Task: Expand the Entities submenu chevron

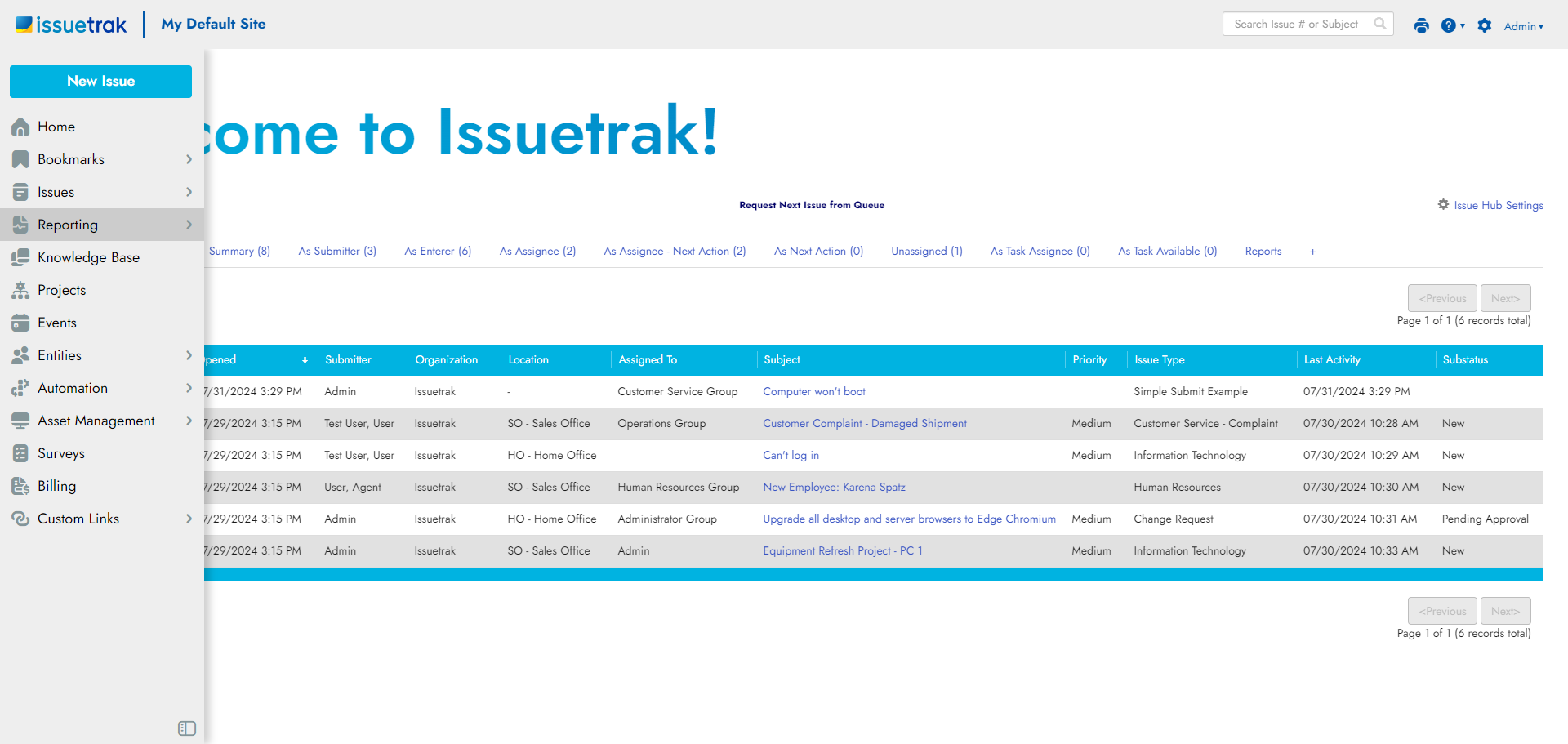Action: click(189, 355)
